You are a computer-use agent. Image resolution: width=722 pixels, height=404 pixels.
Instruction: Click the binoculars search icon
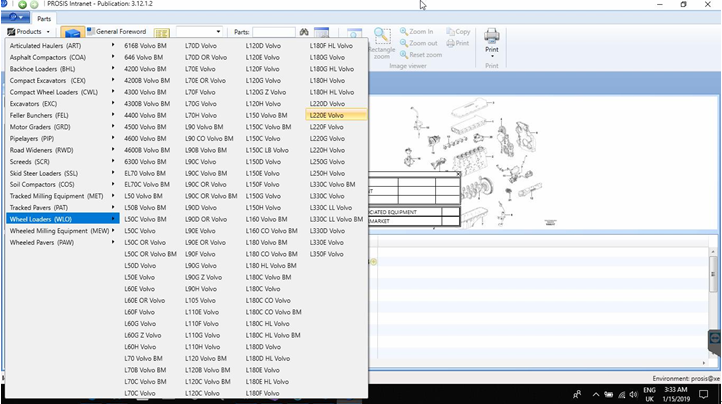(306, 33)
